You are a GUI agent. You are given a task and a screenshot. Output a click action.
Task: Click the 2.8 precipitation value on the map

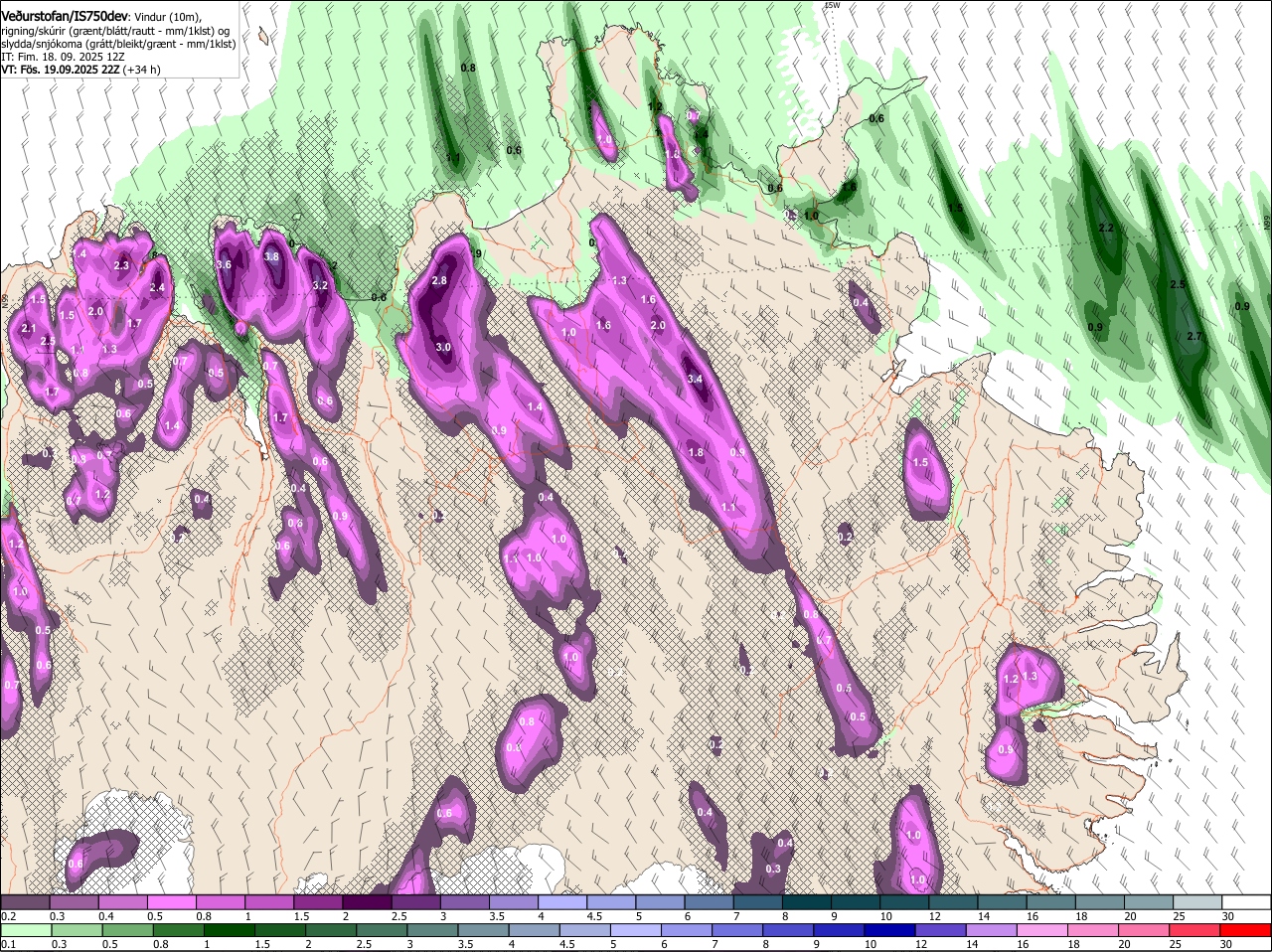(440, 281)
